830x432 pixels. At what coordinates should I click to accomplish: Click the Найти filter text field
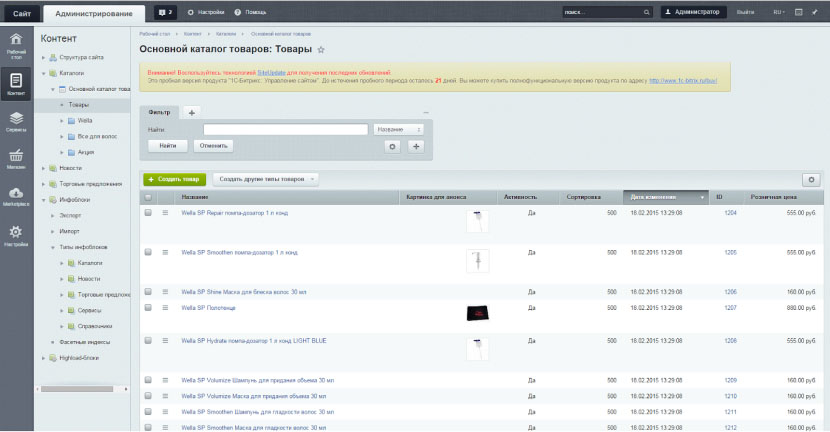tap(284, 129)
